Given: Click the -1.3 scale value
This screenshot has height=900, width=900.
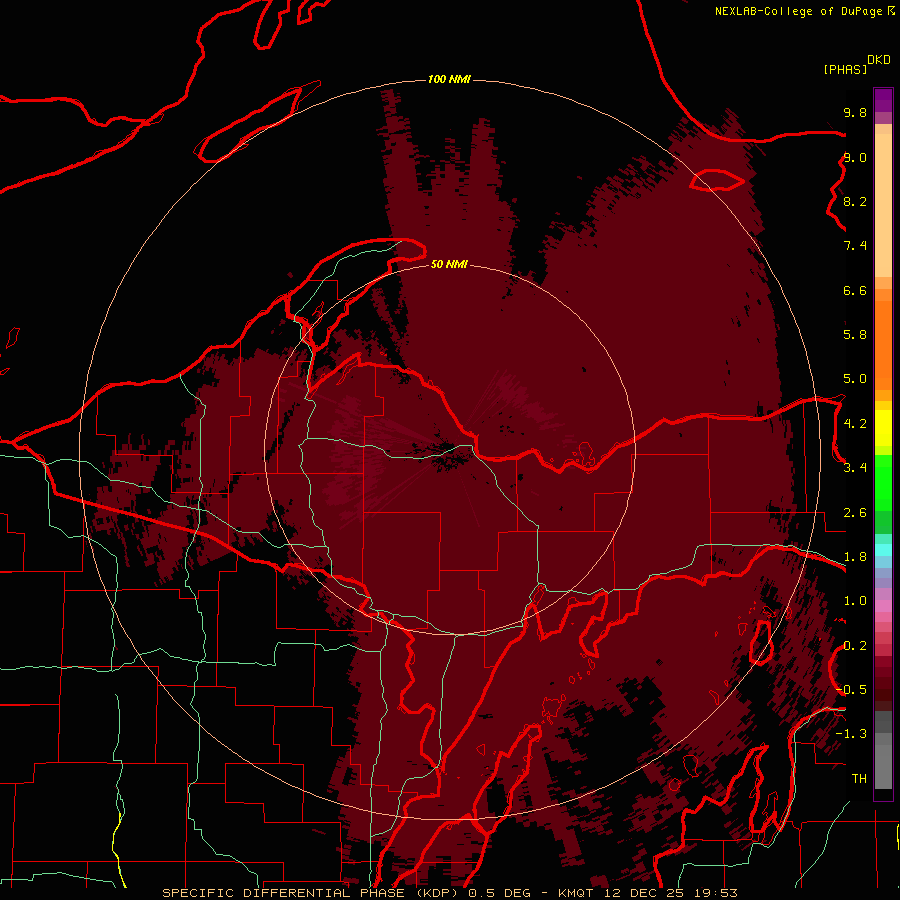Looking at the screenshot, I should (851, 734).
